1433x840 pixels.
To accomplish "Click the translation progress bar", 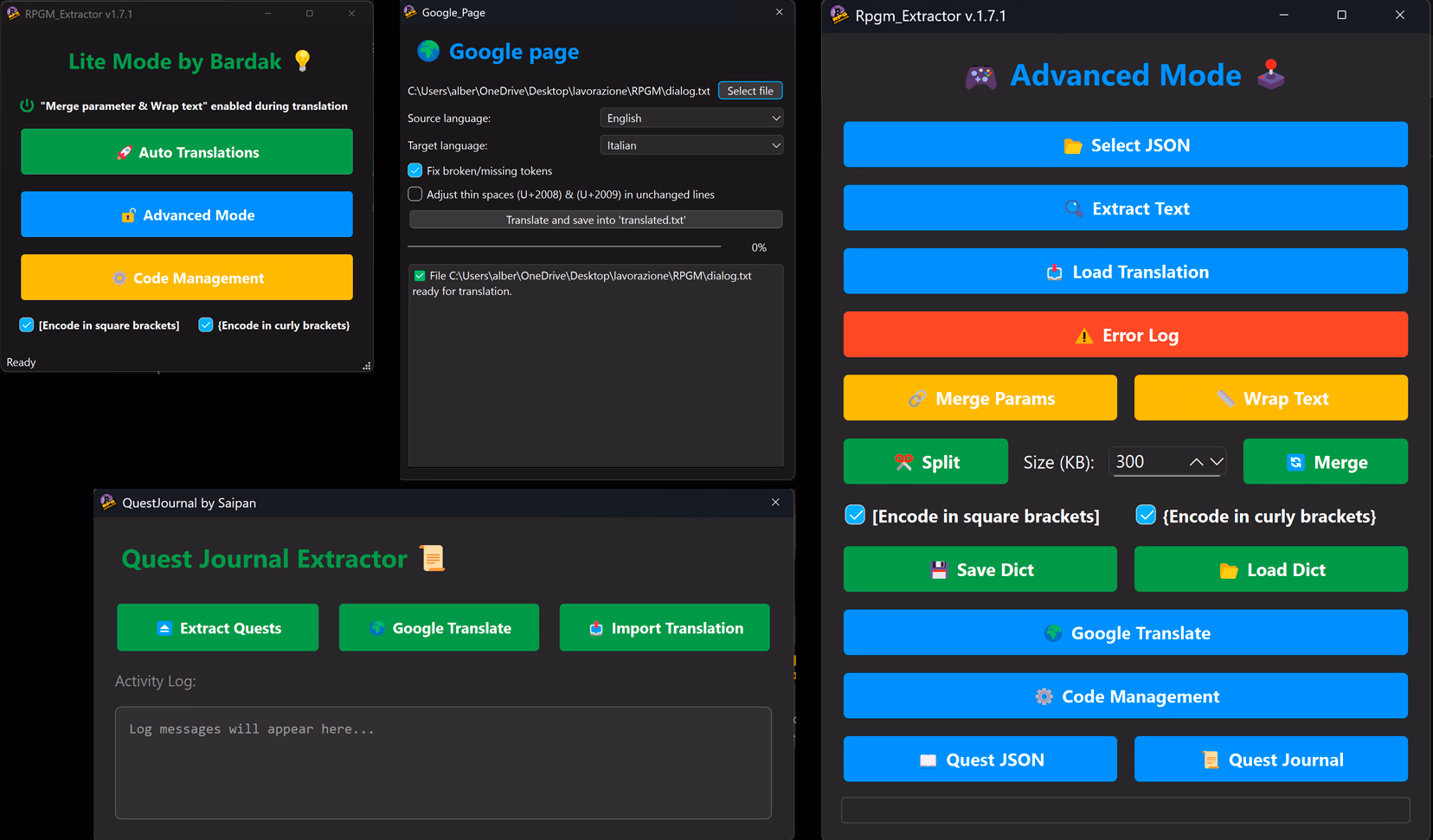I will click(x=565, y=247).
